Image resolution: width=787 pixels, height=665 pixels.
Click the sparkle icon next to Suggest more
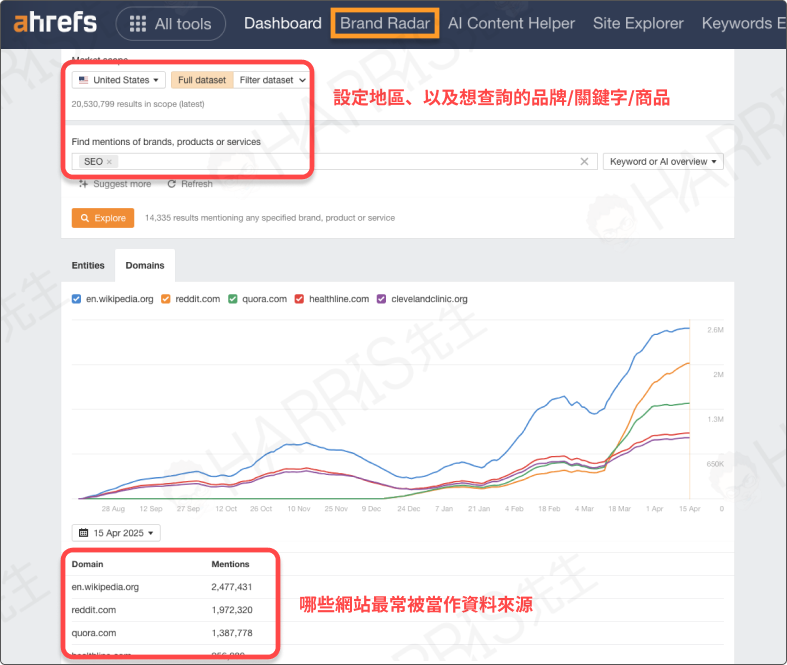[x=83, y=184]
